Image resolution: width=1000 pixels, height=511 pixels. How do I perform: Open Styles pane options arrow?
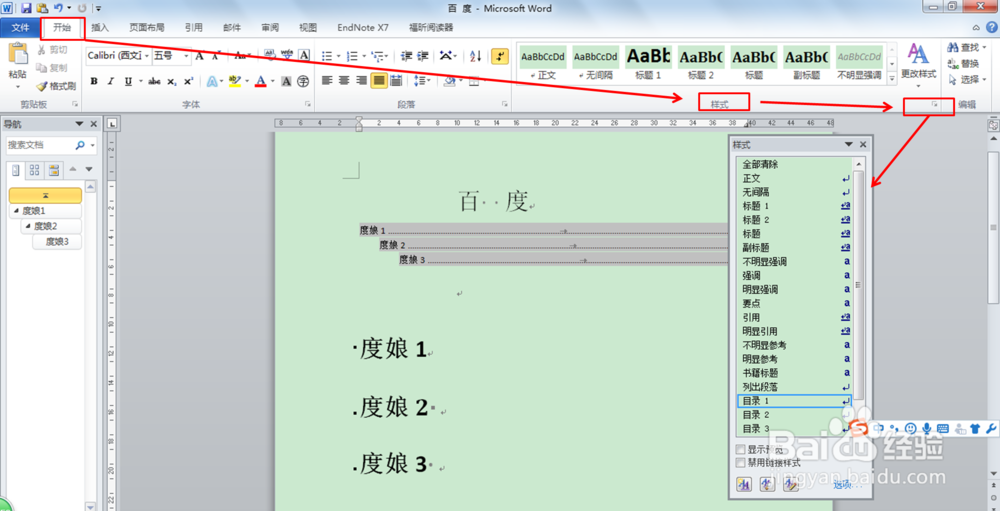[849, 145]
